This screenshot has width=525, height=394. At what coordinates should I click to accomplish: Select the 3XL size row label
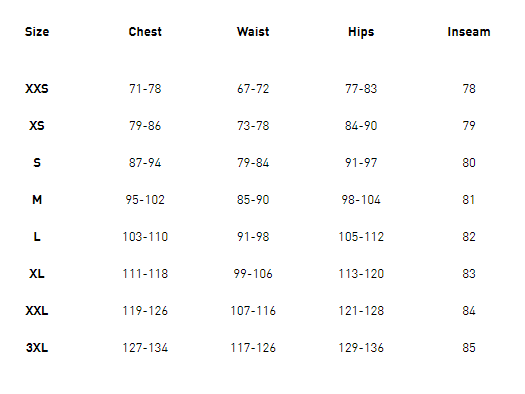[x=37, y=347]
